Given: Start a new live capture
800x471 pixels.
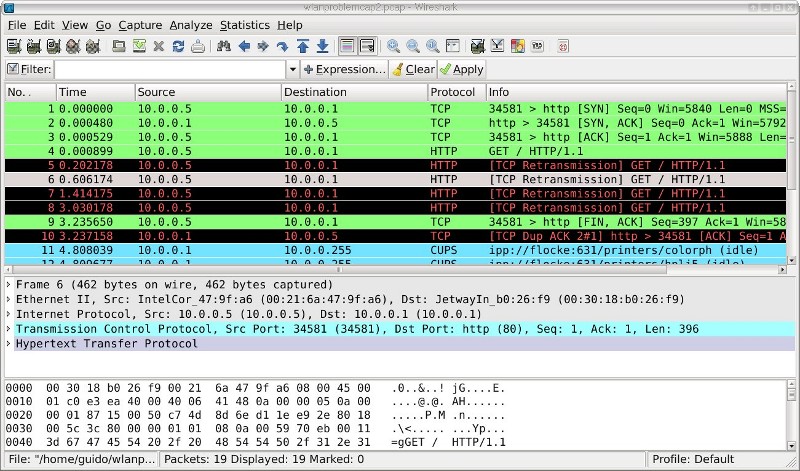Looking at the screenshot, I should point(53,46).
